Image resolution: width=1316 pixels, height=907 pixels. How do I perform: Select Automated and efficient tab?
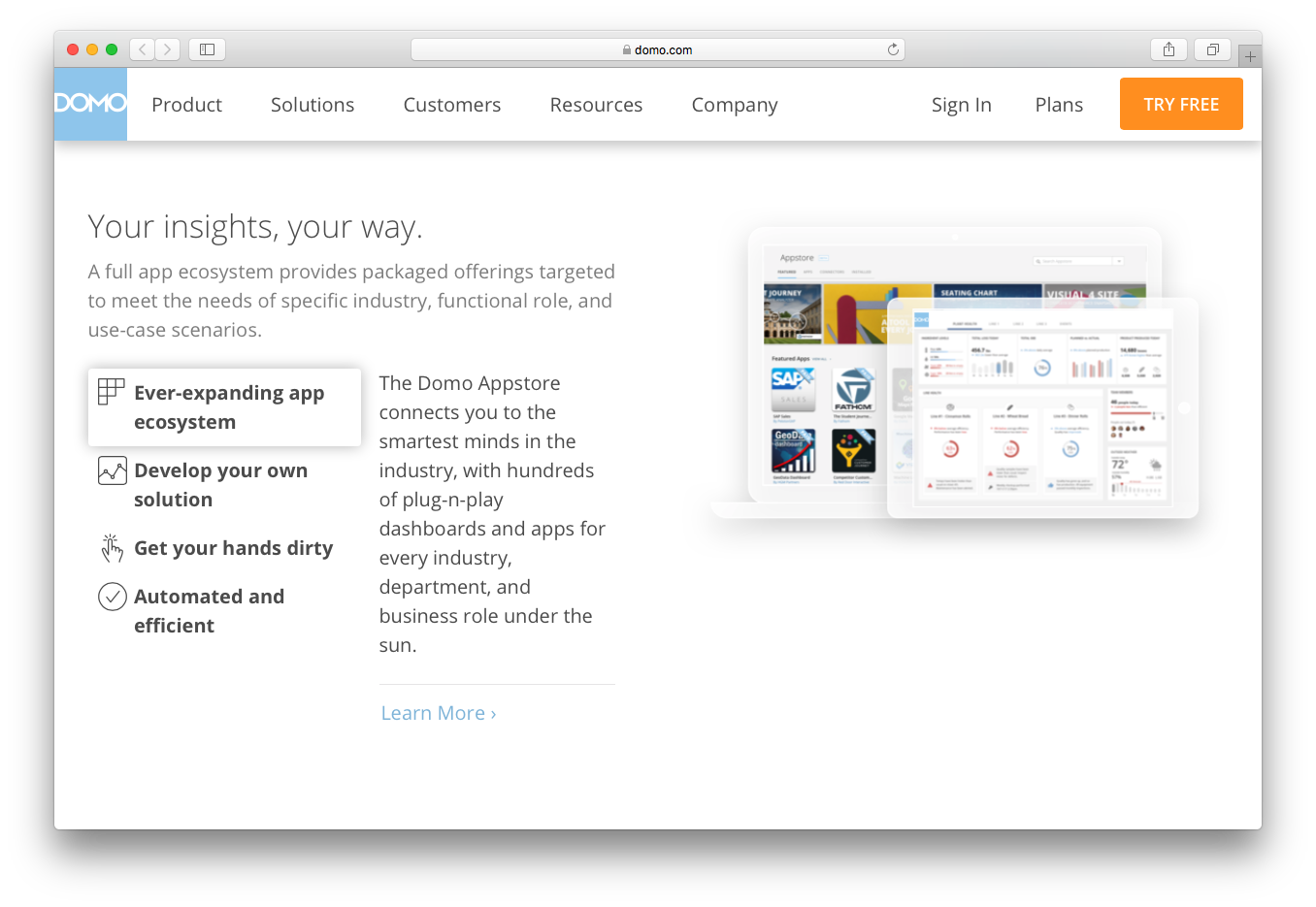(x=224, y=611)
